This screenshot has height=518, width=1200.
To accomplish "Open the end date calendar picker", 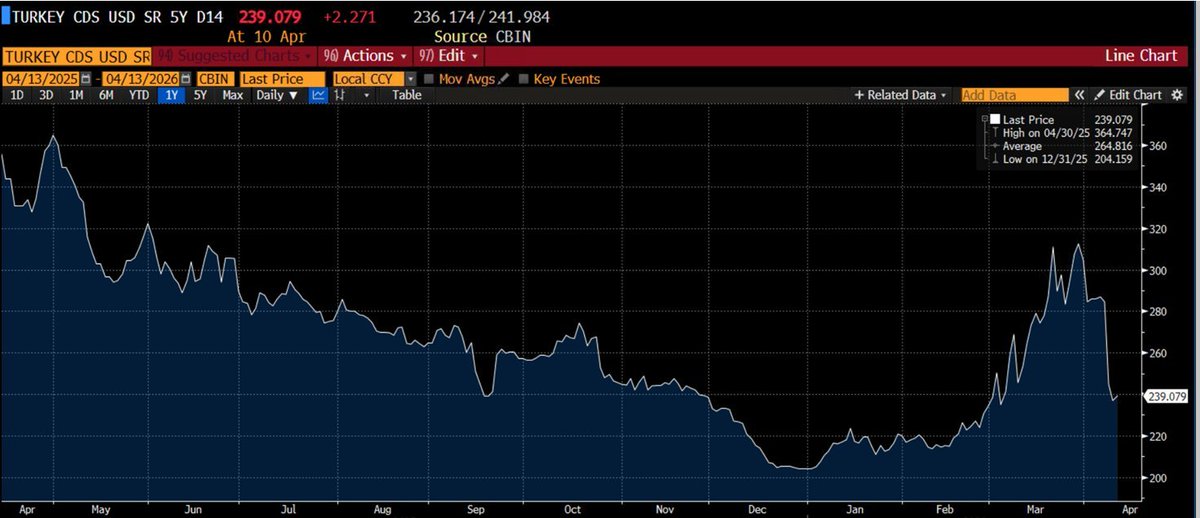I will click(x=185, y=79).
